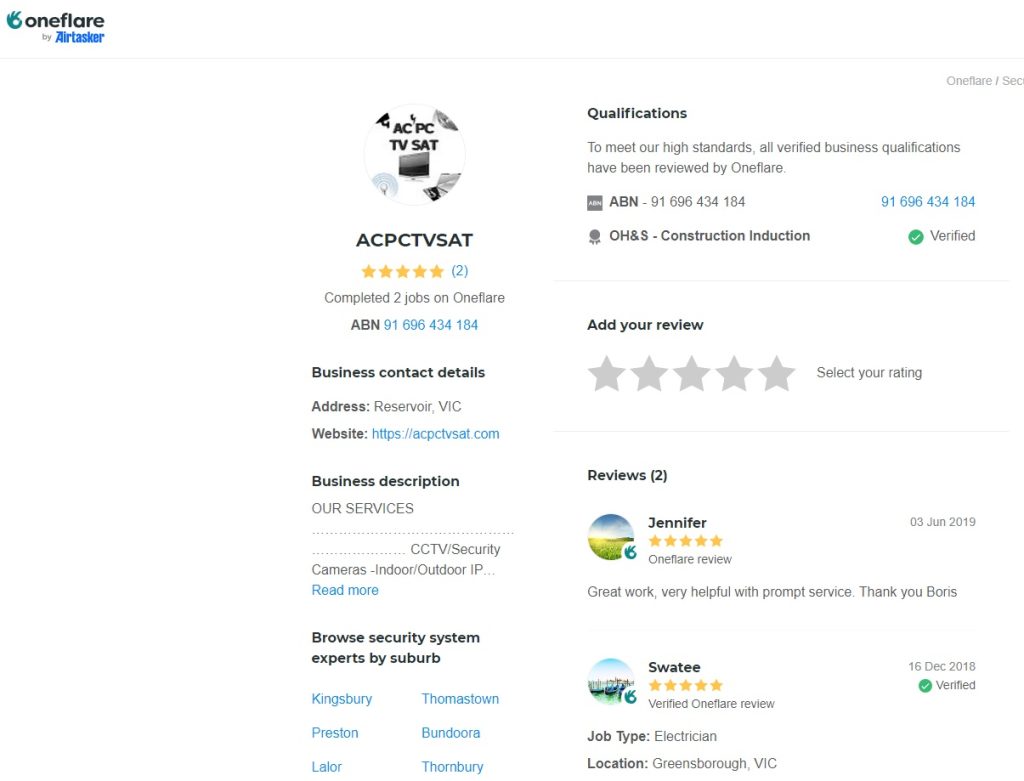The height and width of the screenshot is (781, 1024).
Task: Click the Oneflare breadcrumb link
Action: (x=969, y=81)
